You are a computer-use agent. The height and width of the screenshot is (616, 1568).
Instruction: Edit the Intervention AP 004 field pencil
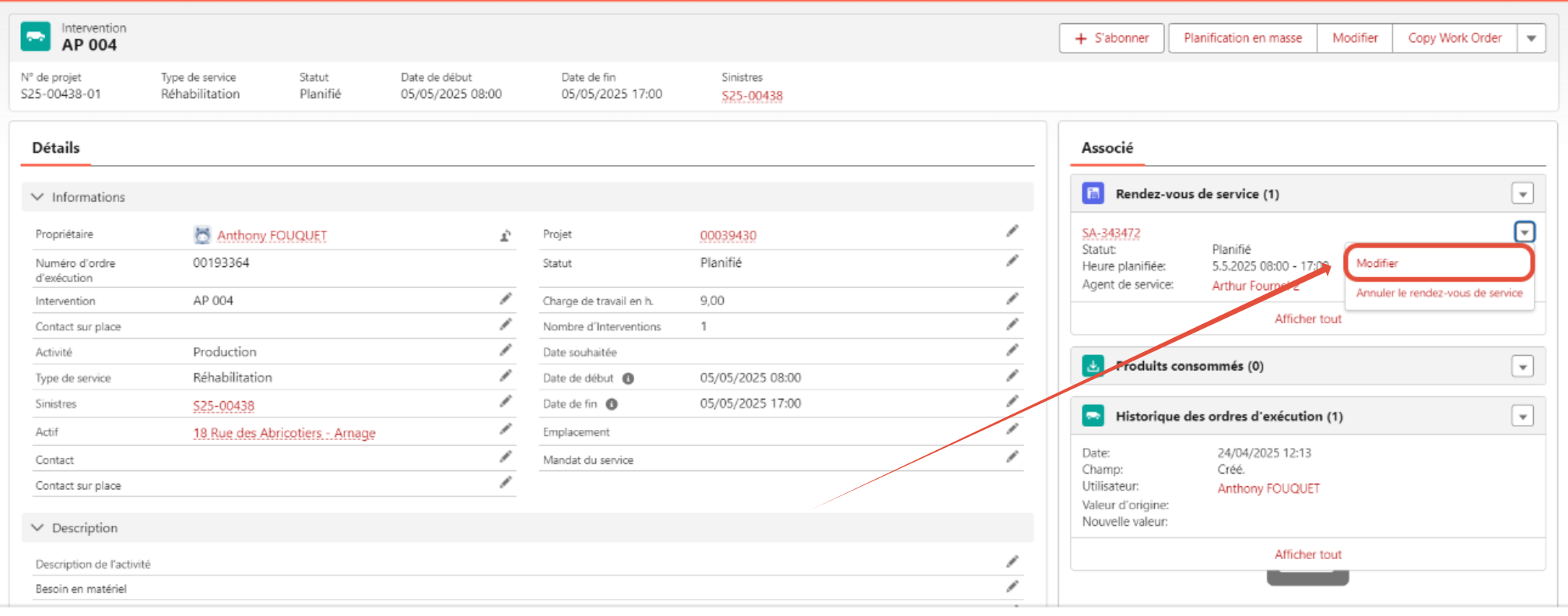coord(505,299)
